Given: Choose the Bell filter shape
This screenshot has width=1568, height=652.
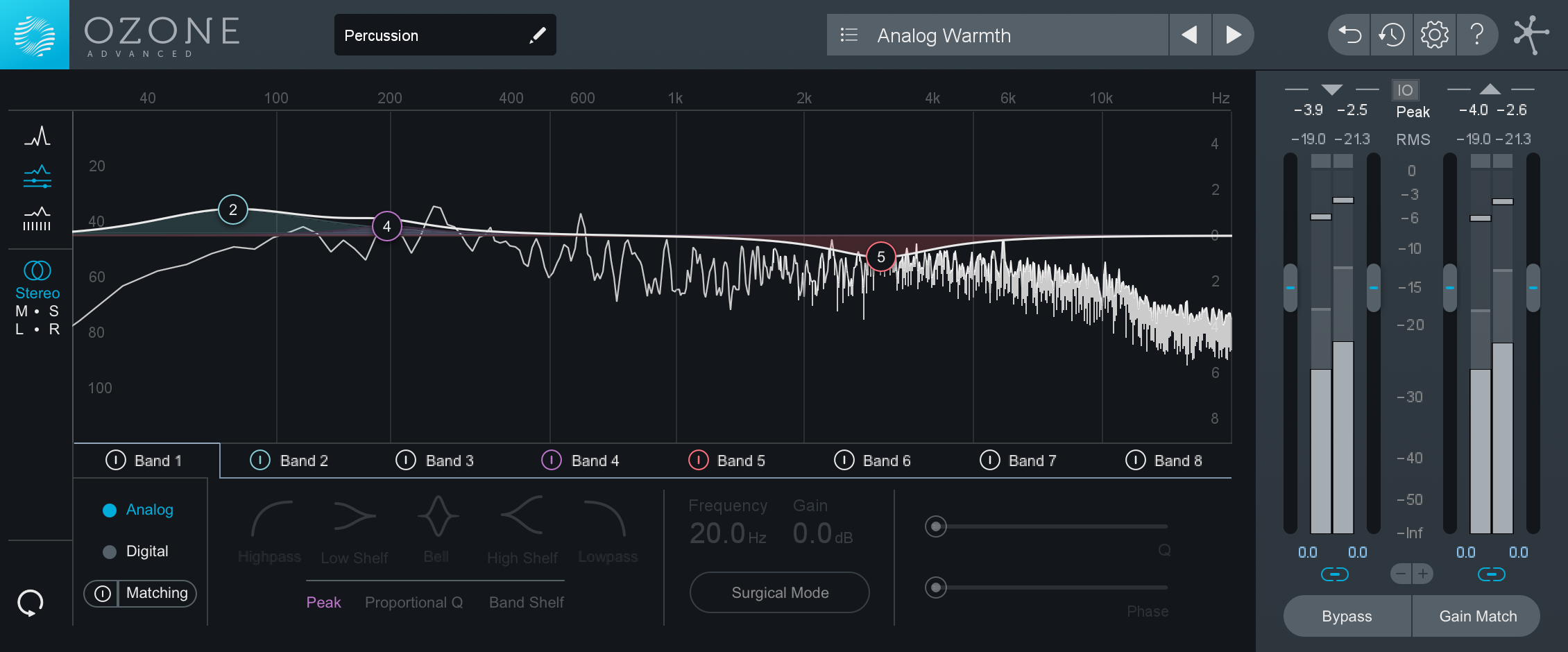Looking at the screenshot, I should pyautogui.click(x=437, y=531).
